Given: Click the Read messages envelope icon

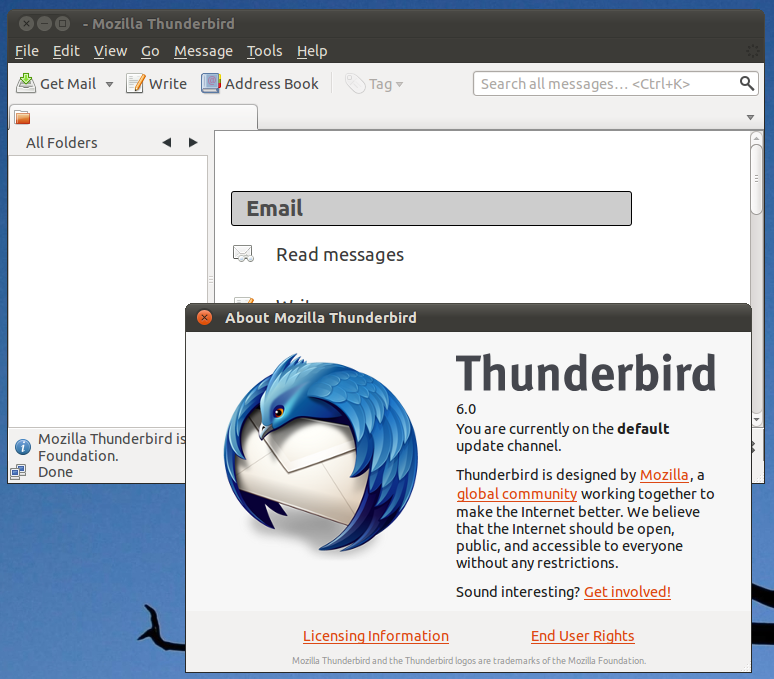Looking at the screenshot, I should click(x=243, y=254).
